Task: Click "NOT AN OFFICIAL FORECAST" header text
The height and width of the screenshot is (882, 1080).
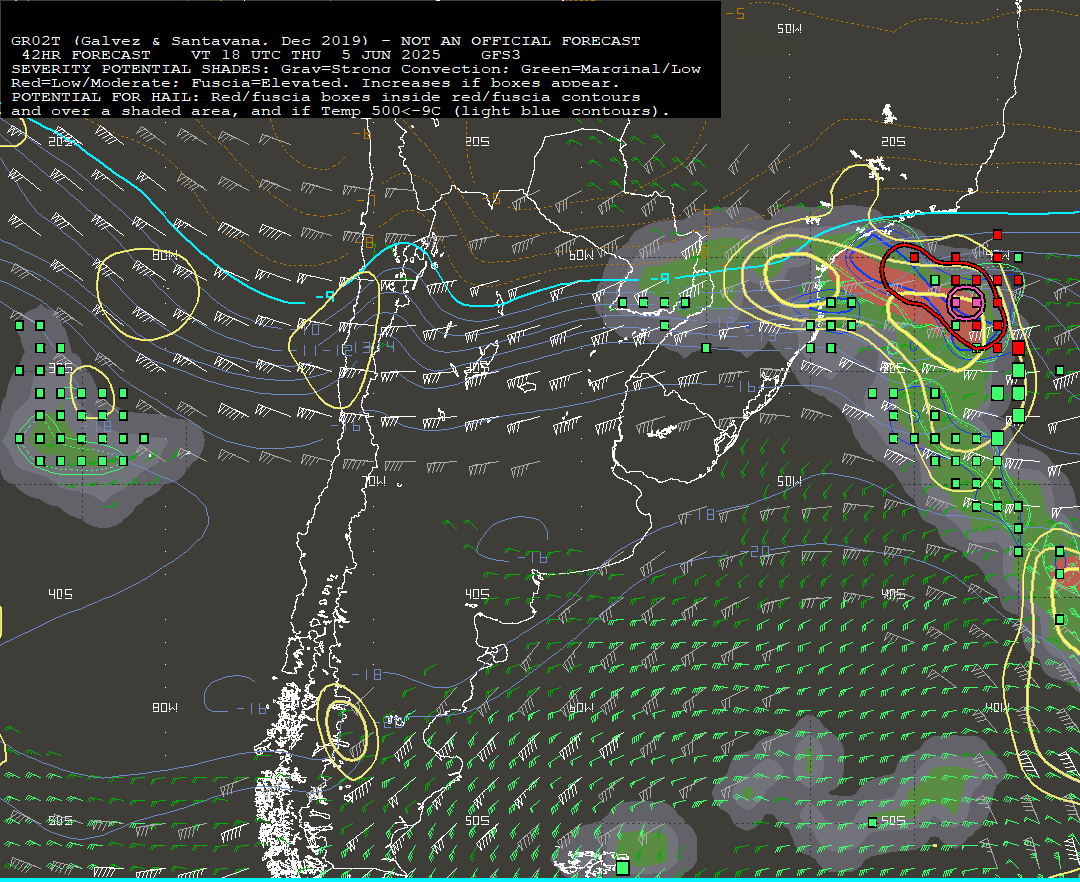Action: (x=520, y=41)
